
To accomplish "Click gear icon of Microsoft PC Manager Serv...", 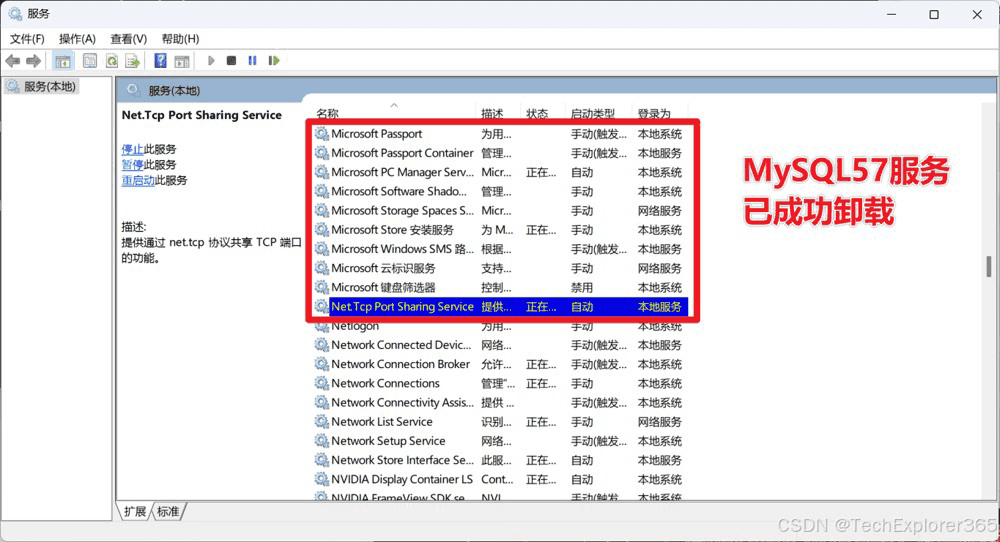I will (322, 172).
